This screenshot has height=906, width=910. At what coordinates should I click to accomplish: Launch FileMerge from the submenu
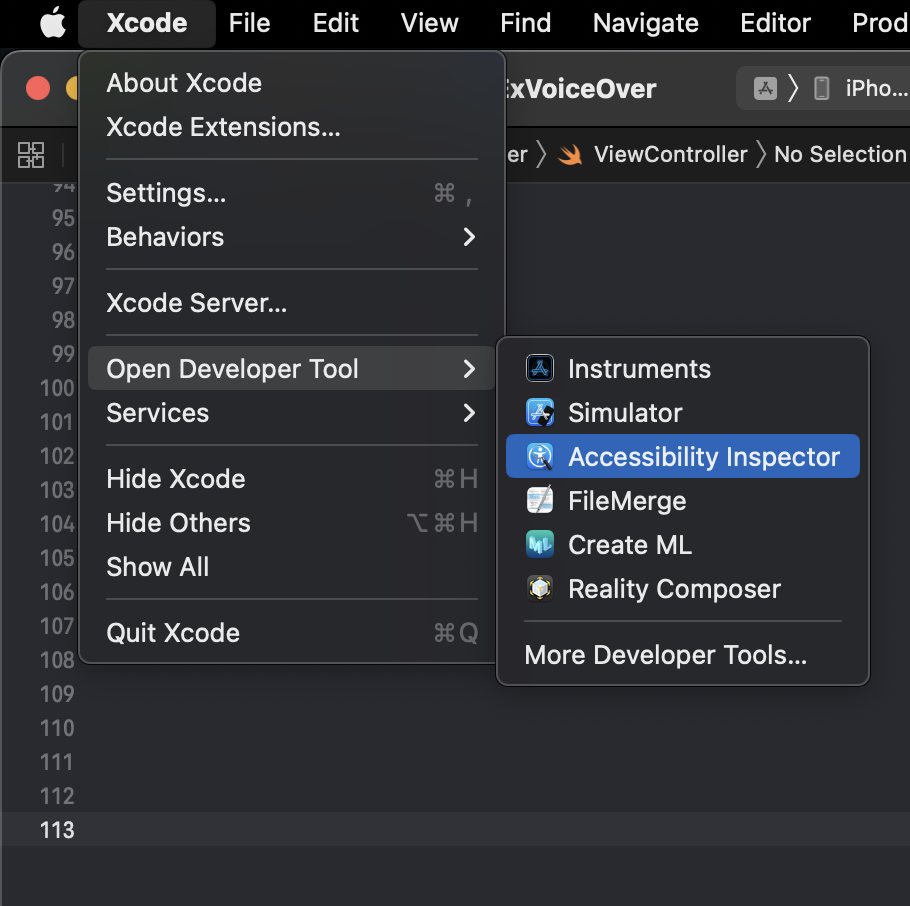(682, 501)
